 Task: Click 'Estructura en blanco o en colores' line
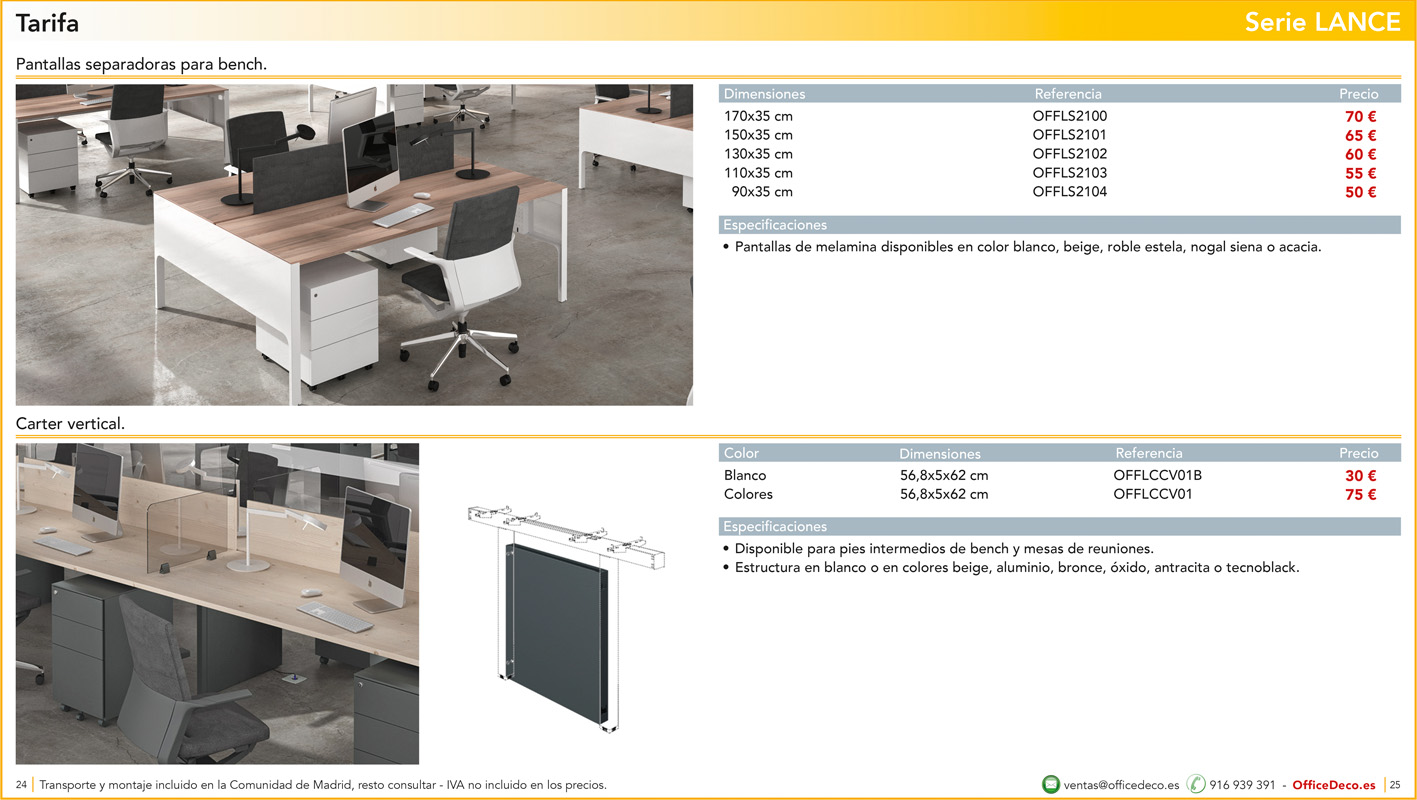tap(1011, 568)
